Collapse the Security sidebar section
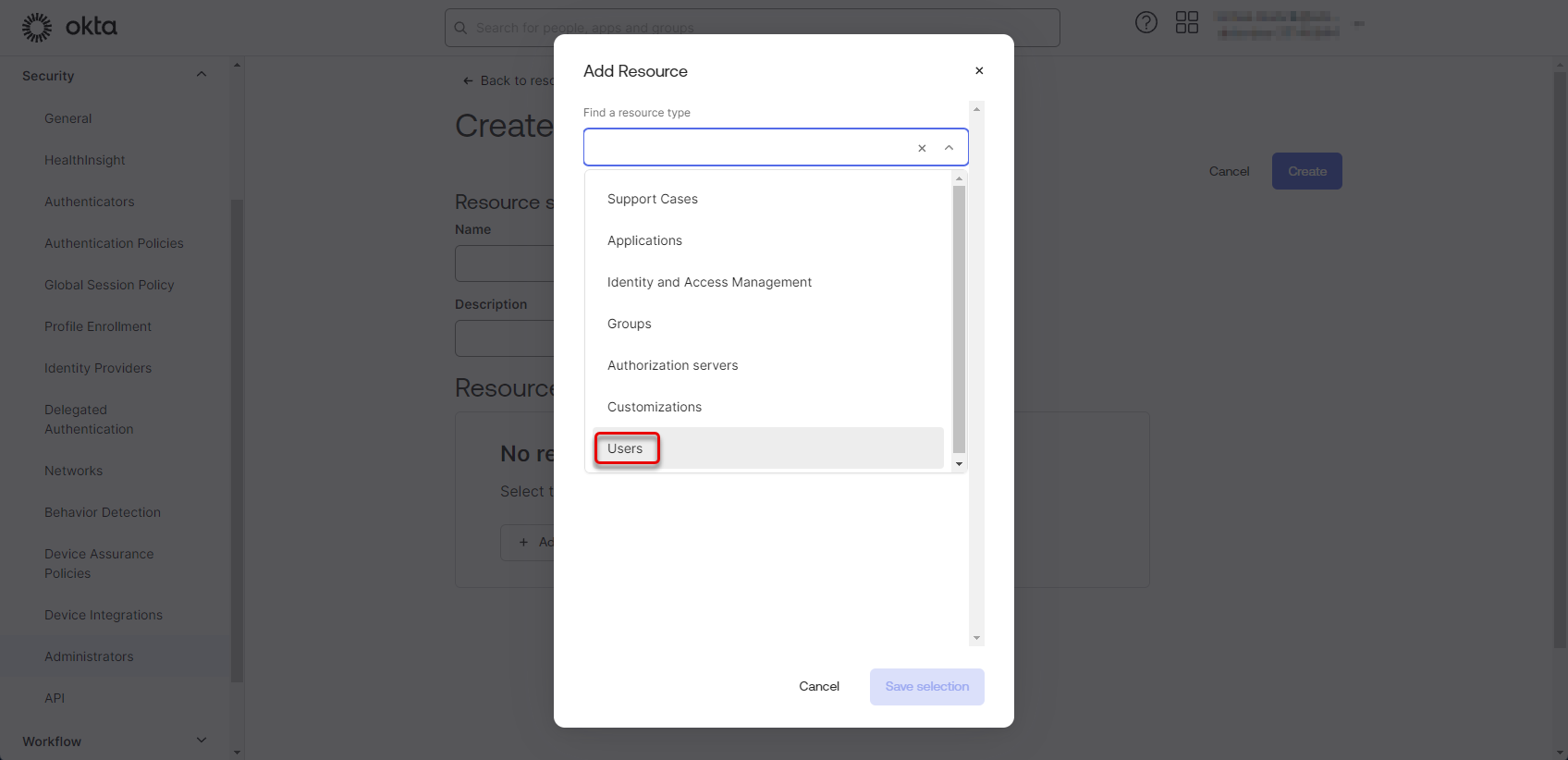Image resolution: width=1568 pixels, height=760 pixels. [202, 75]
